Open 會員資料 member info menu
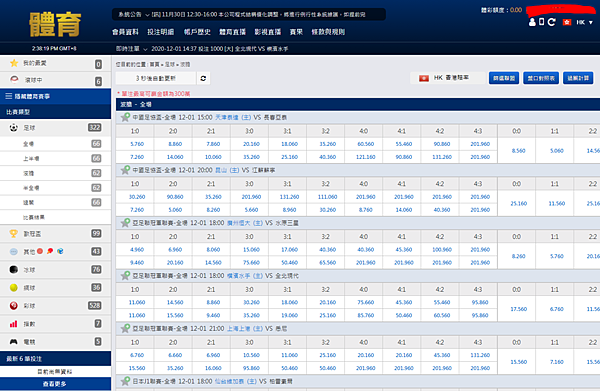The image size is (600, 391). tap(125, 32)
